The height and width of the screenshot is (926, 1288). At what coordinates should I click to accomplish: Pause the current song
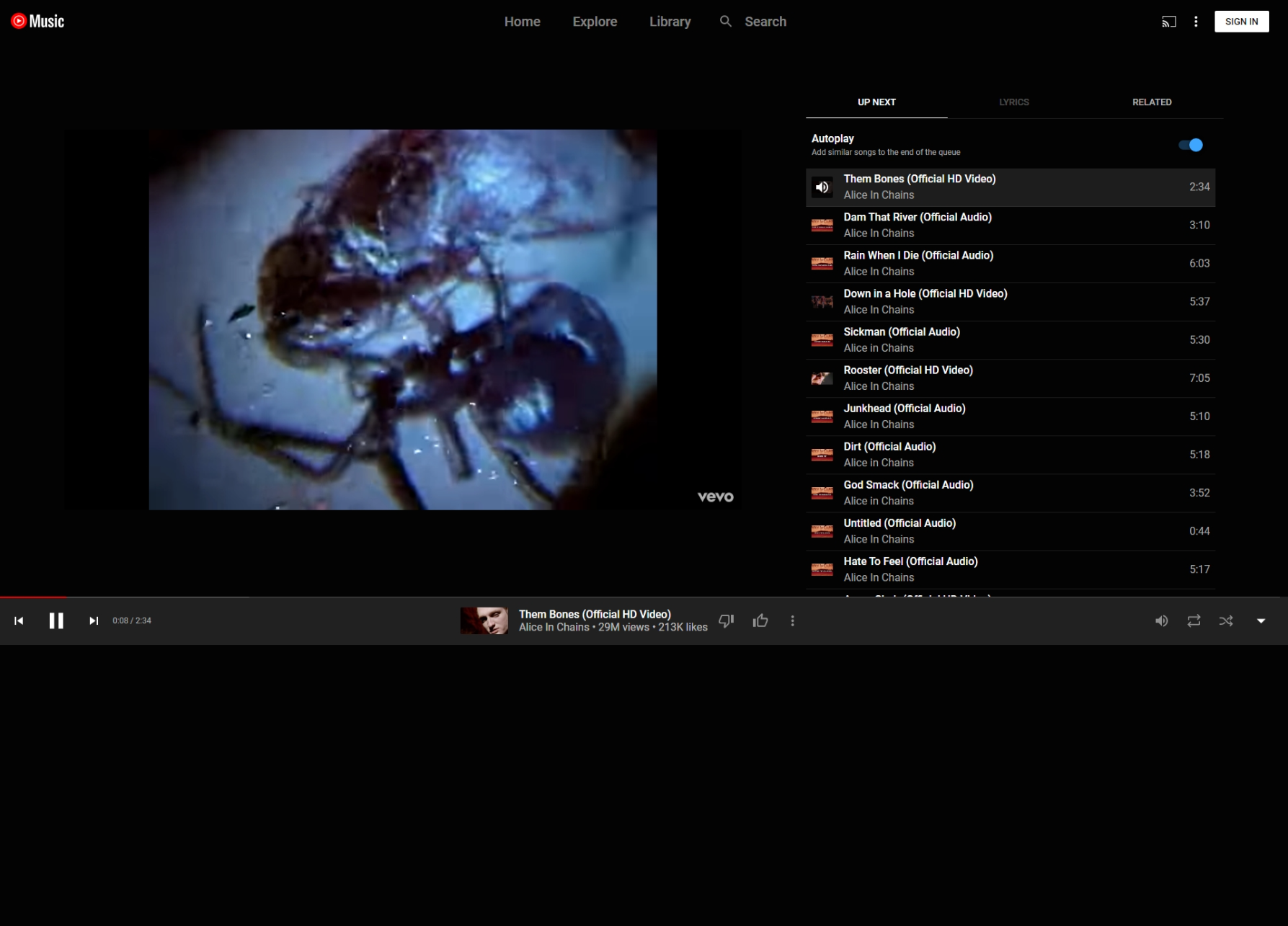click(56, 620)
